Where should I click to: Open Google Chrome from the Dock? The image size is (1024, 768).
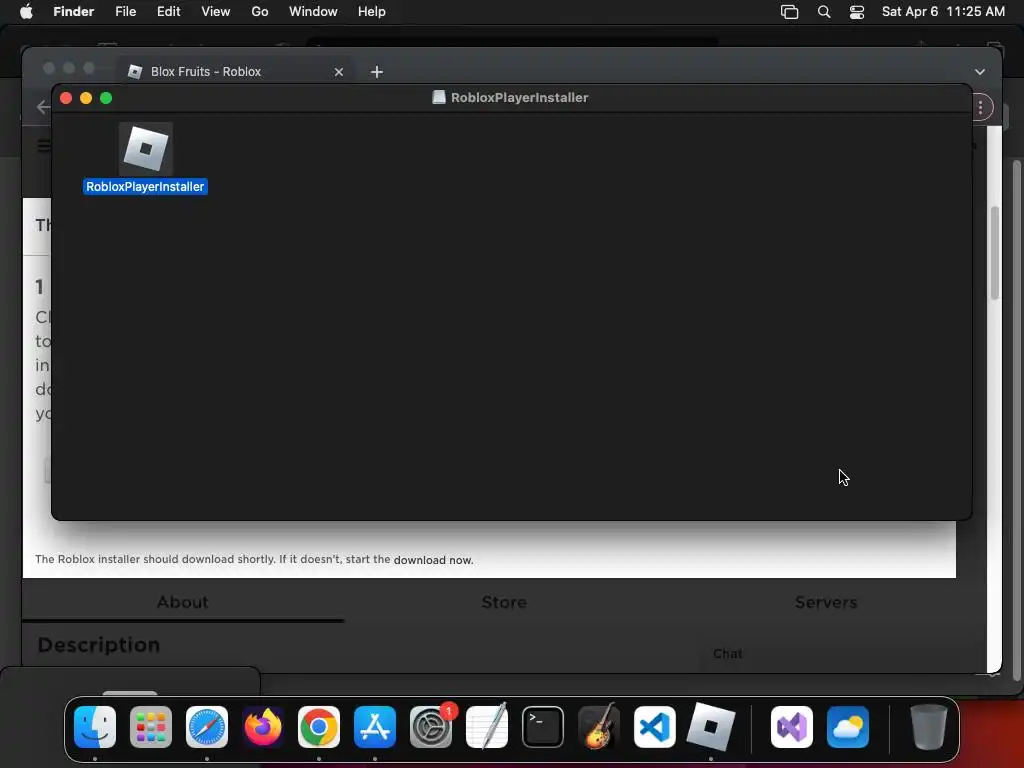click(319, 727)
